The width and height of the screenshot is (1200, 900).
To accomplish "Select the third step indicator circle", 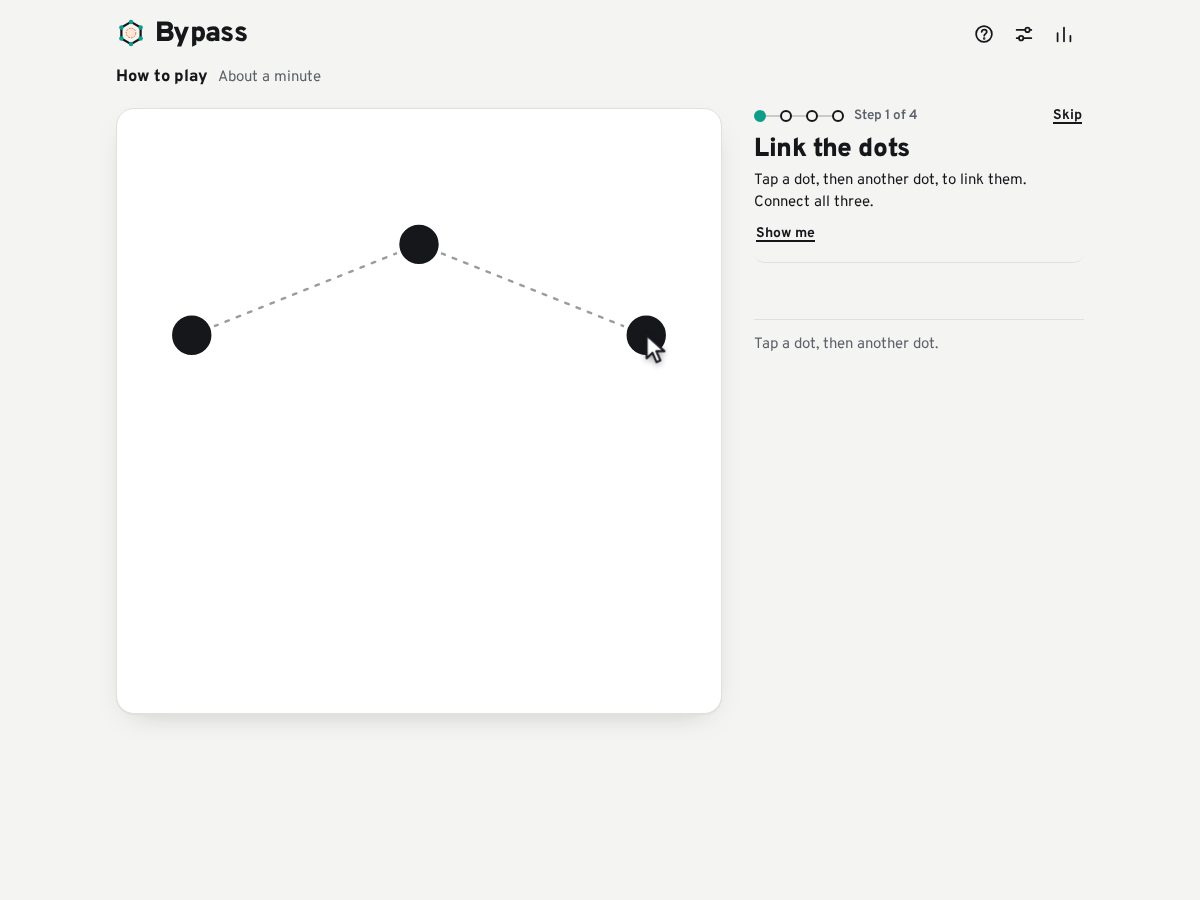I will (812, 116).
